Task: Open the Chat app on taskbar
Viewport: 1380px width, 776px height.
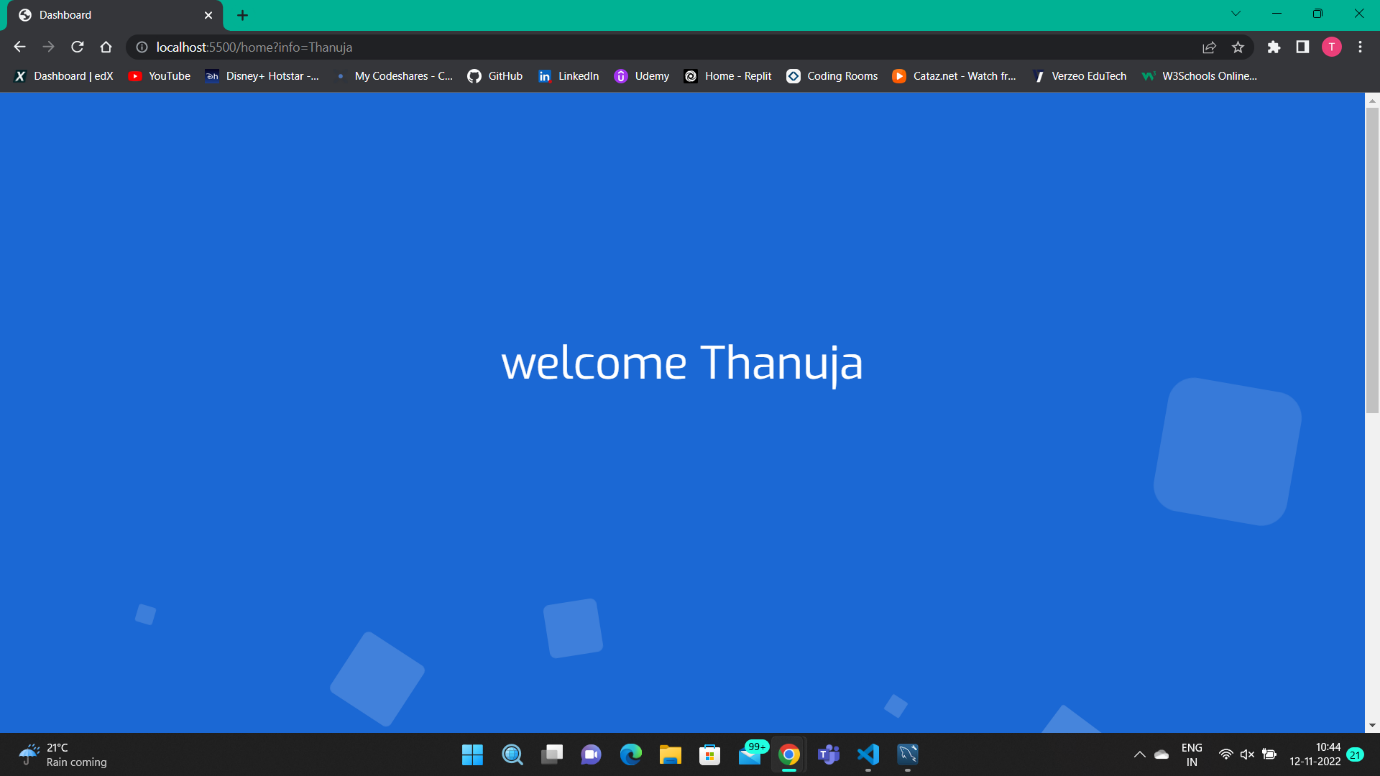Action: pyautogui.click(x=591, y=754)
